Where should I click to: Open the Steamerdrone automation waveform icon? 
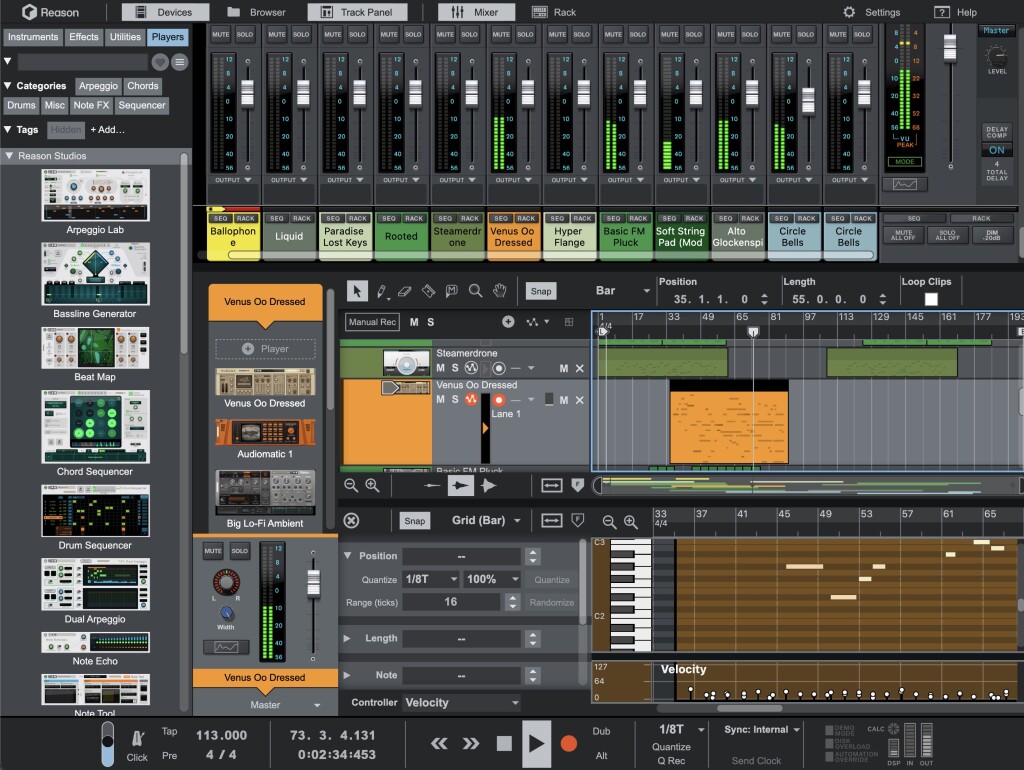[x=471, y=368]
